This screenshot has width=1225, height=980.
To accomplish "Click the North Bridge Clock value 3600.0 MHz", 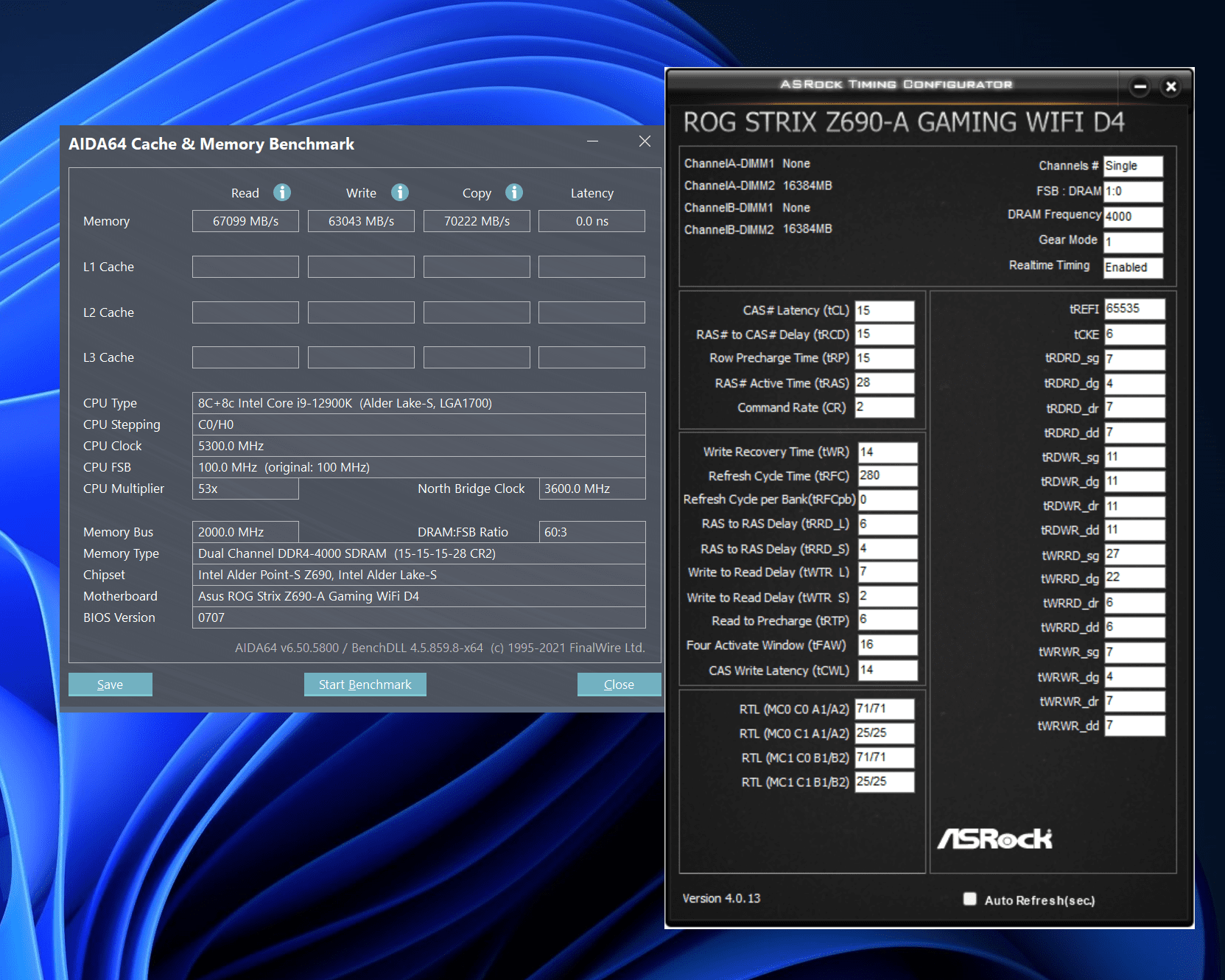I will click(x=592, y=489).
